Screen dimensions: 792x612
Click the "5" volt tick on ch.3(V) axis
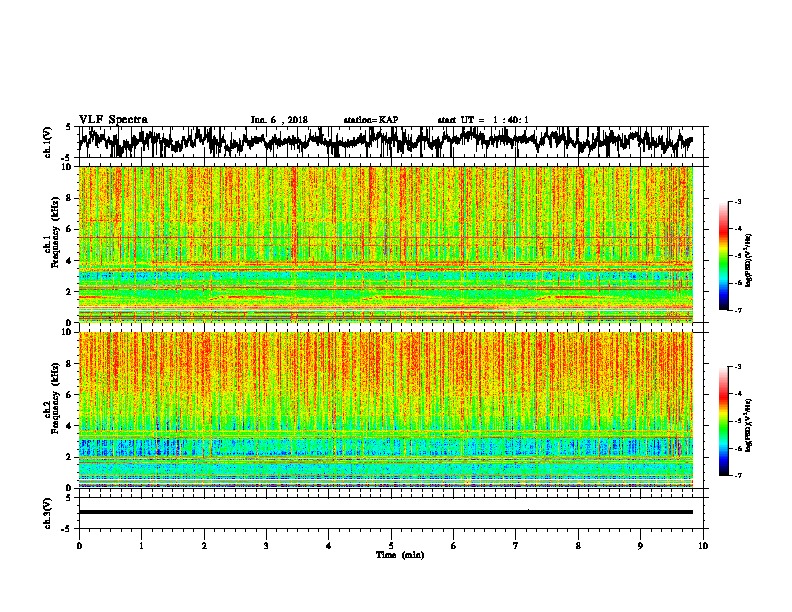[68, 498]
